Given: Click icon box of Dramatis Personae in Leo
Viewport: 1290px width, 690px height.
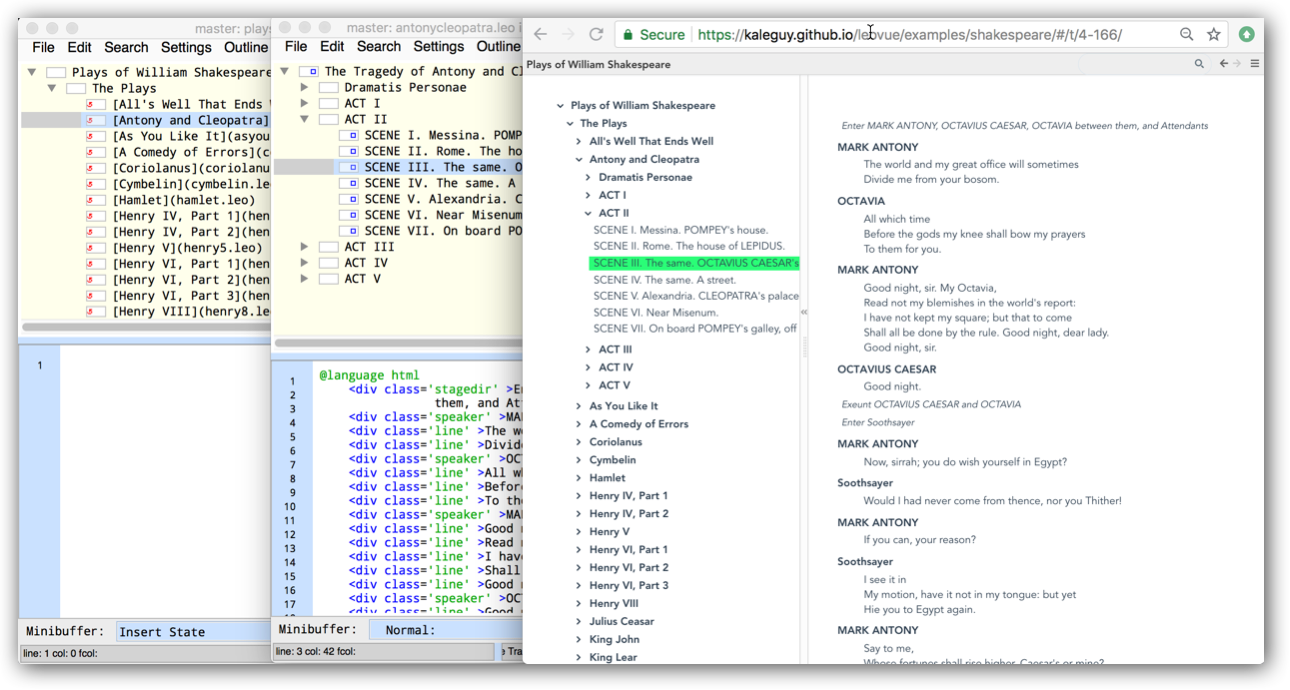Looking at the screenshot, I should point(329,88).
